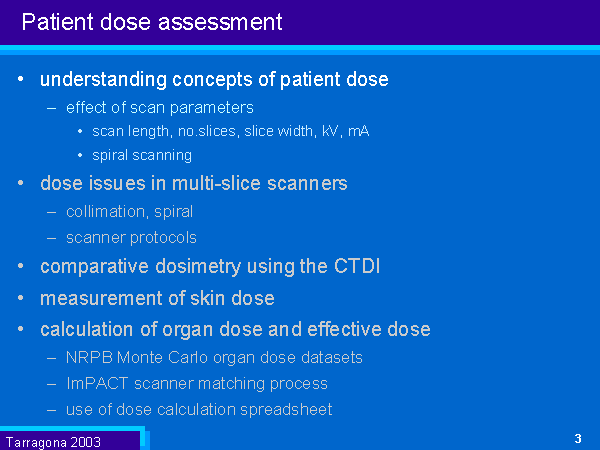Select 'NRPB Monte Carlo organ dose datasets'

[x=214, y=357]
